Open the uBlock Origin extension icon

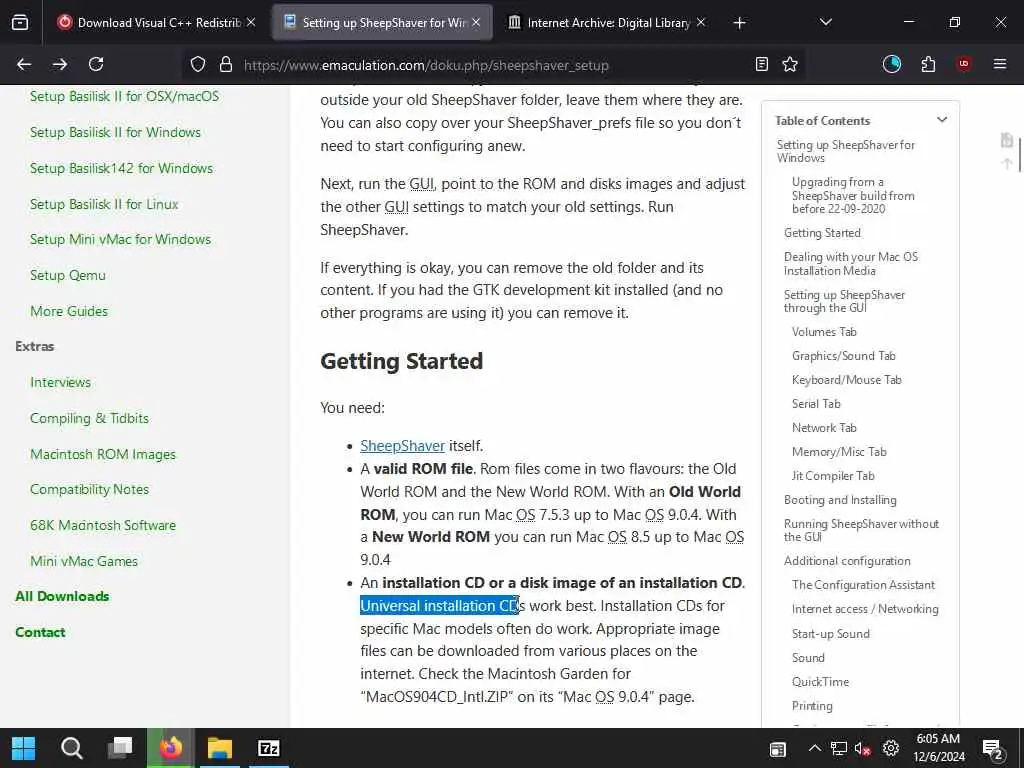964,64
